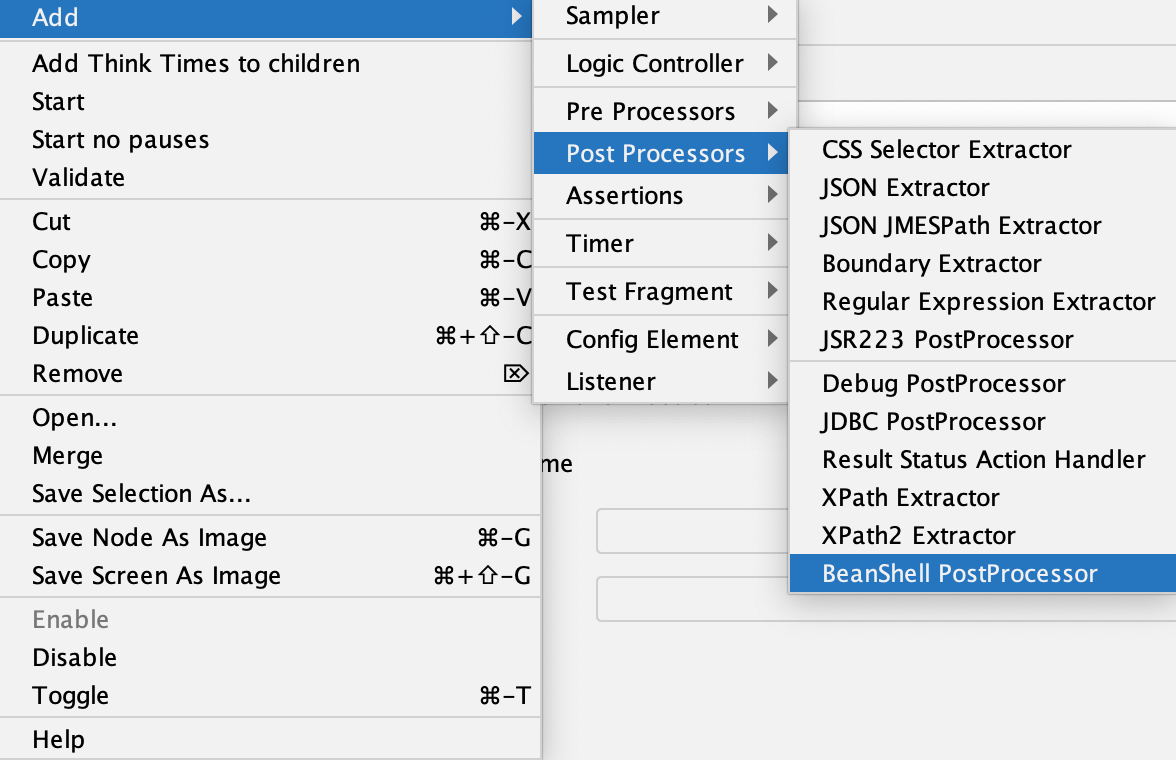Open the Assertions submenu

click(x=625, y=196)
